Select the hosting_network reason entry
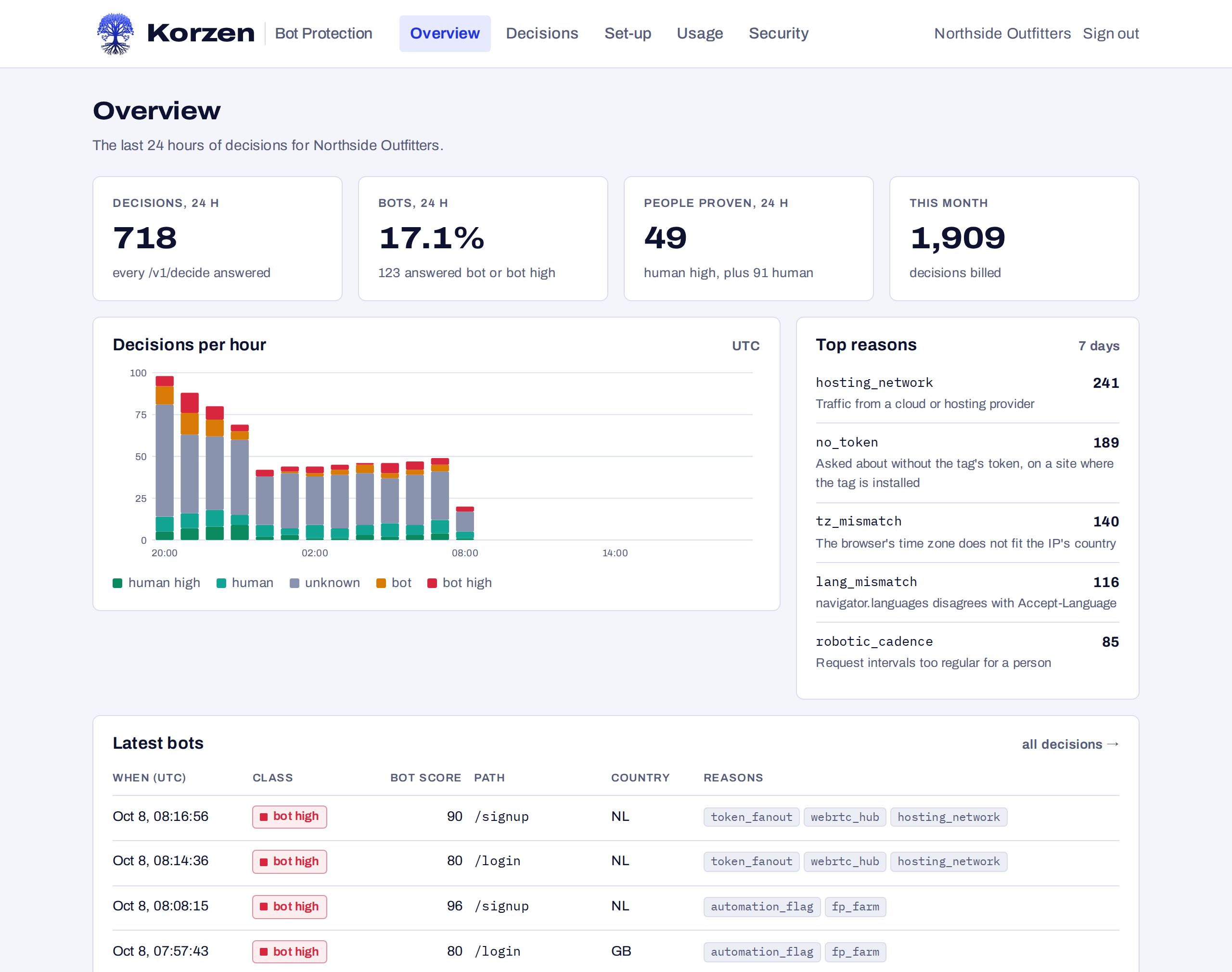Image resolution: width=1232 pixels, height=972 pixels. tap(967, 393)
